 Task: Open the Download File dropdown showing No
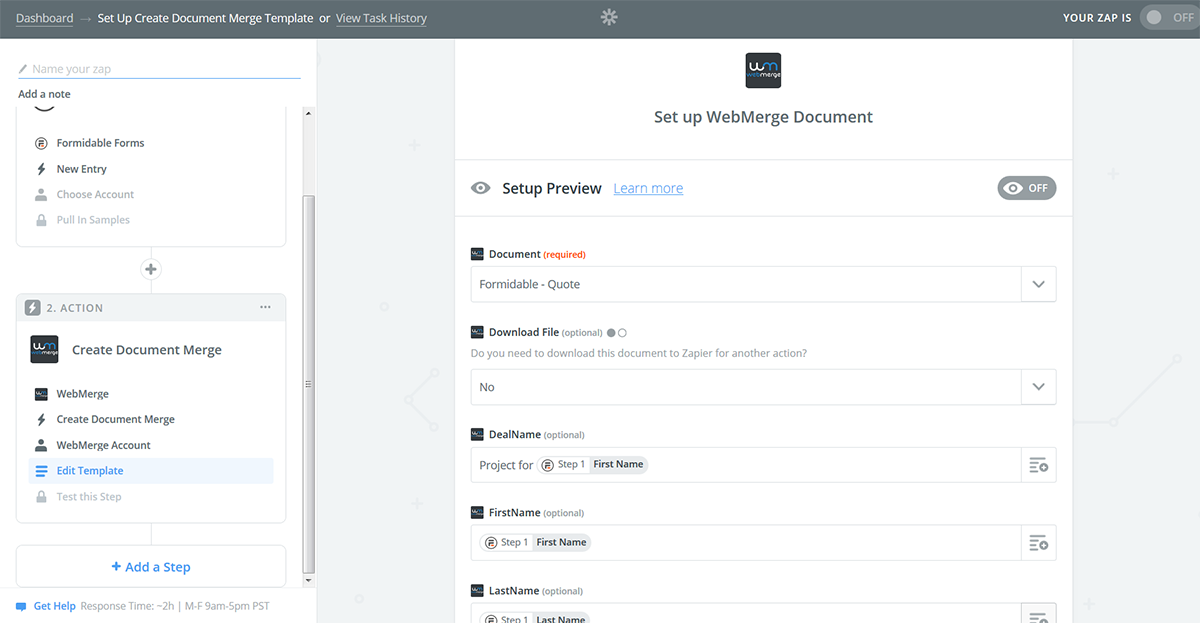763,387
